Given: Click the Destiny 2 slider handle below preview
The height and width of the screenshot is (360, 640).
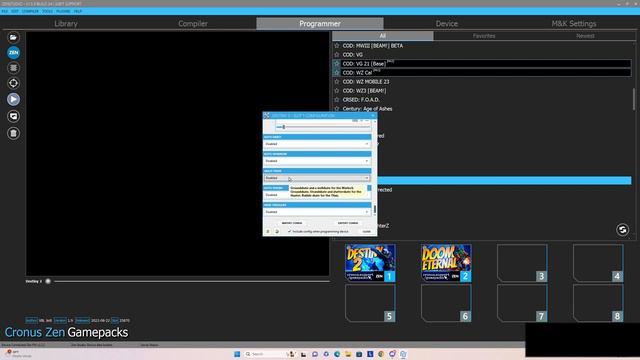Looking at the screenshot, I should click(x=48, y=281).
